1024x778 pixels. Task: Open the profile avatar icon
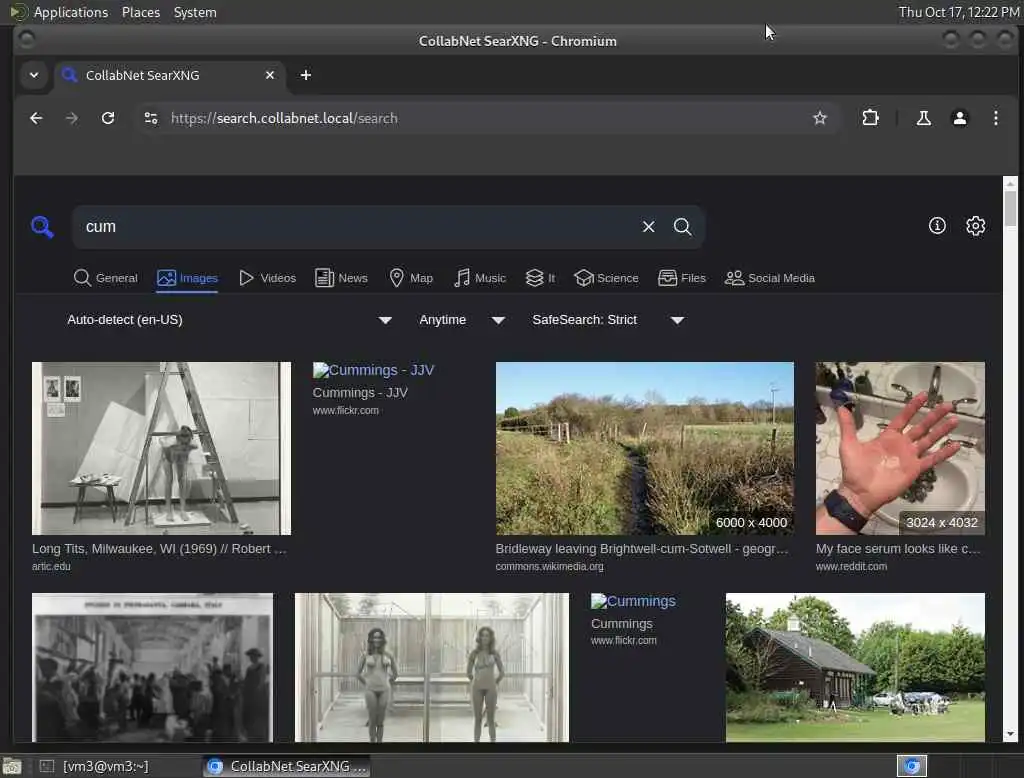960,118
